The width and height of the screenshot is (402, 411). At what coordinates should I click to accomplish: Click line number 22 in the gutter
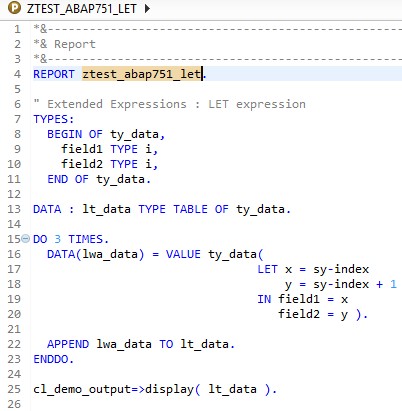click(14, 344)
